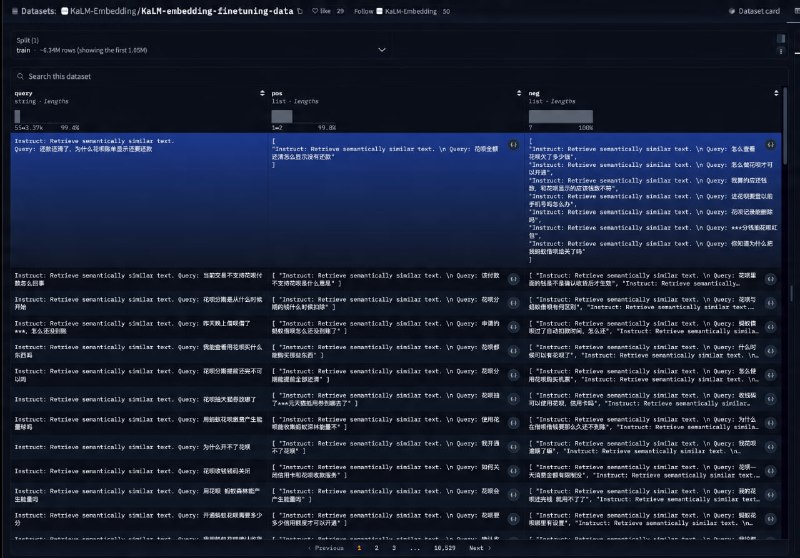
Task: Click the Datasets icon in the header
Action: [15, 11]
